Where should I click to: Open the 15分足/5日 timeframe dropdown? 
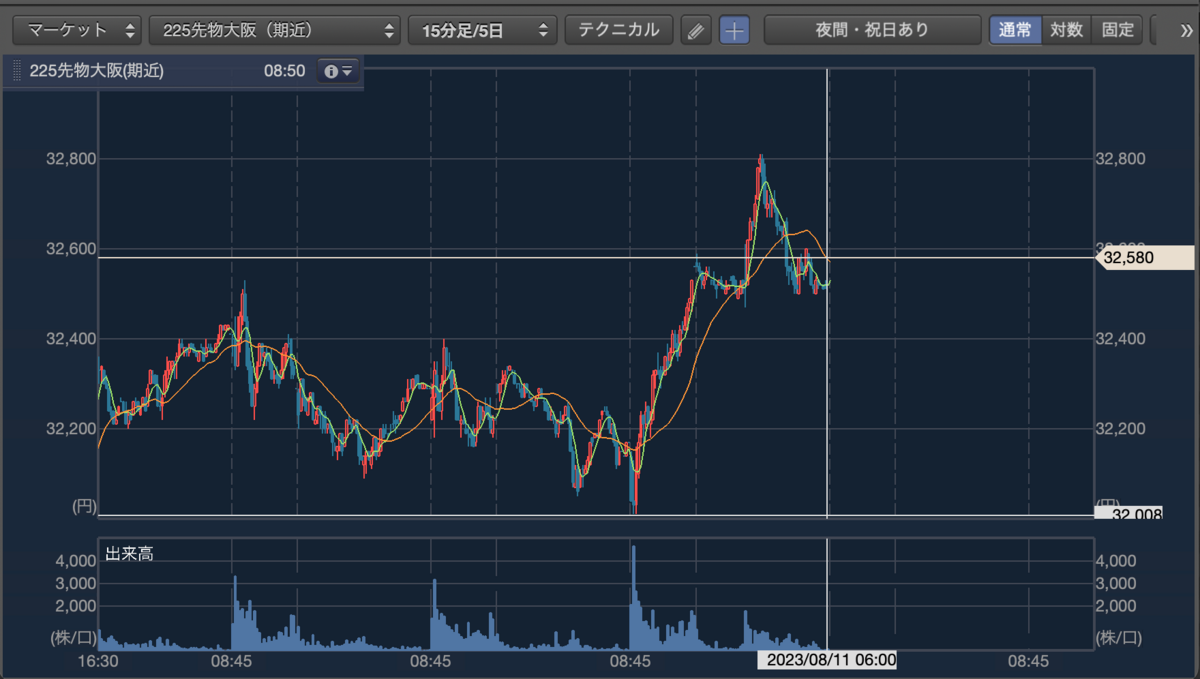[482, 30]
